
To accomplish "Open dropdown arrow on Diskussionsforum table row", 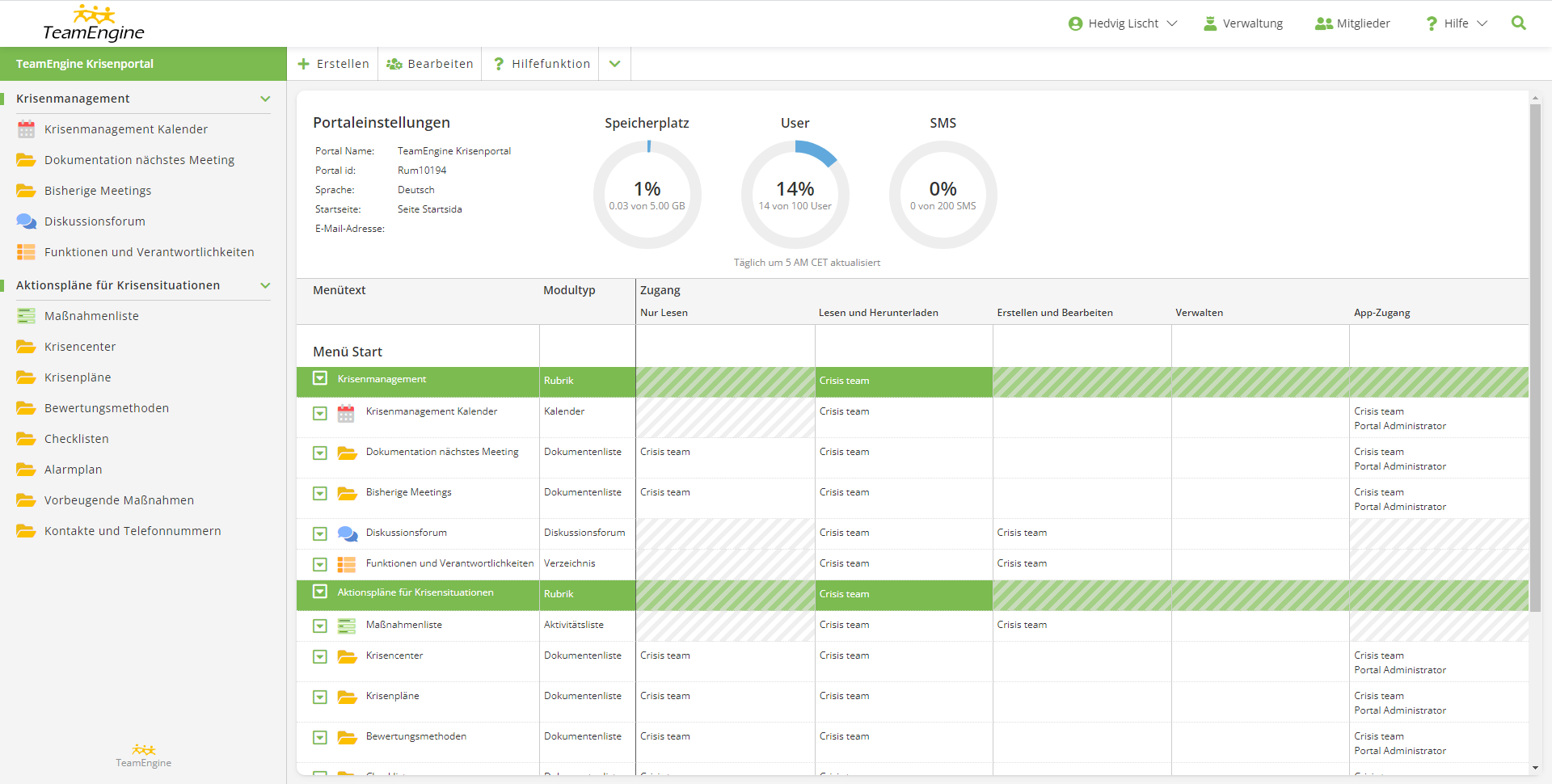I will pos(320,534).
